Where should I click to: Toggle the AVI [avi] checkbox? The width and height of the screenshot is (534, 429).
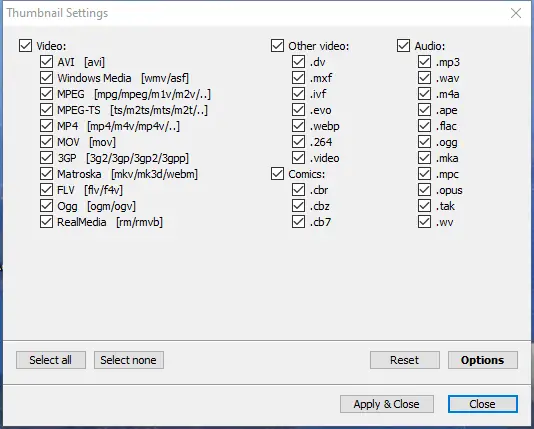tap(46, 62)
